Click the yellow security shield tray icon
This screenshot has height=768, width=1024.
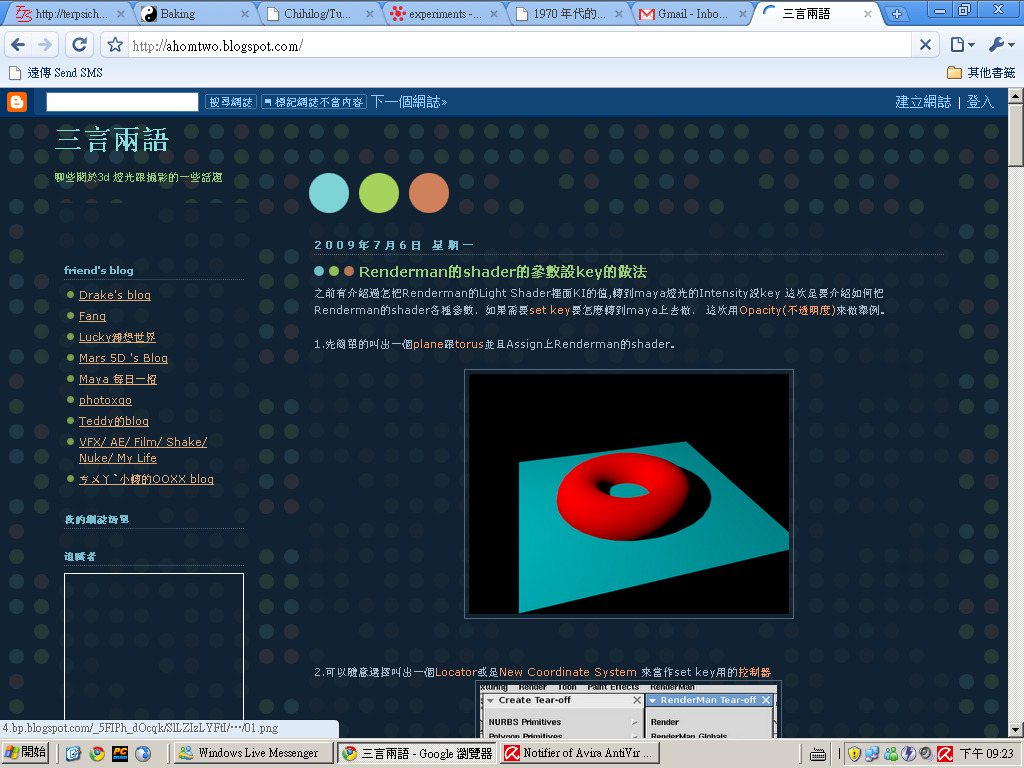(854, 754)
